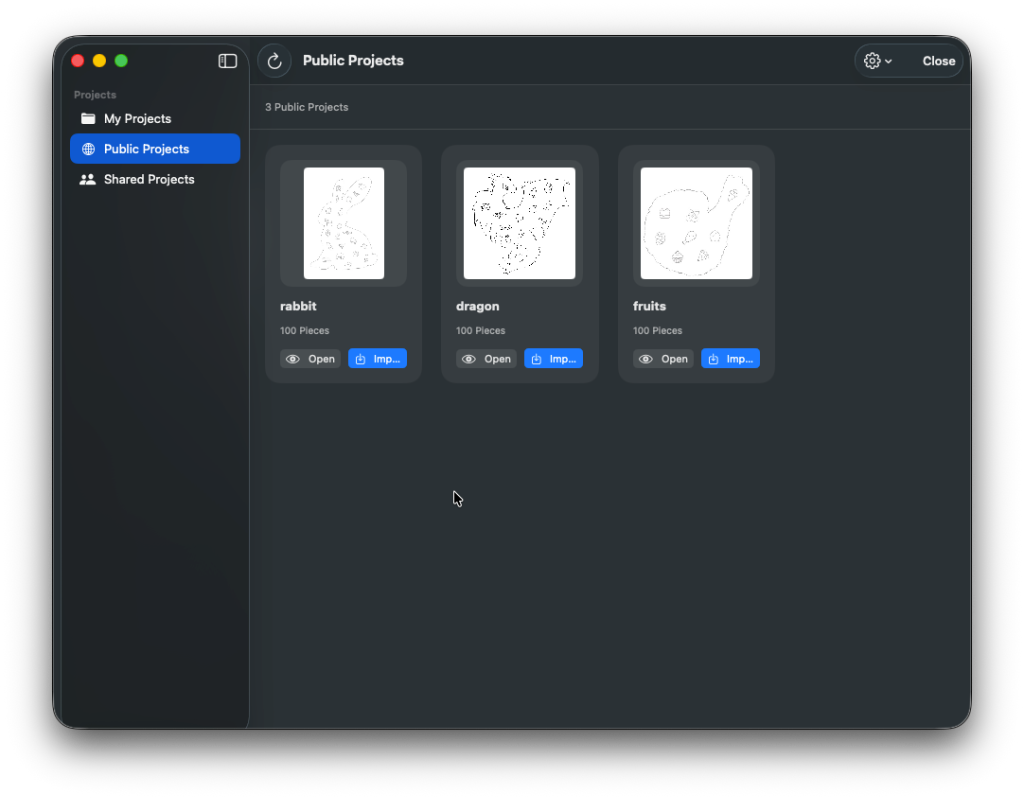Select My Projects in sidebar
This screenshot has width=1024, height=798.
click(137, 118)
